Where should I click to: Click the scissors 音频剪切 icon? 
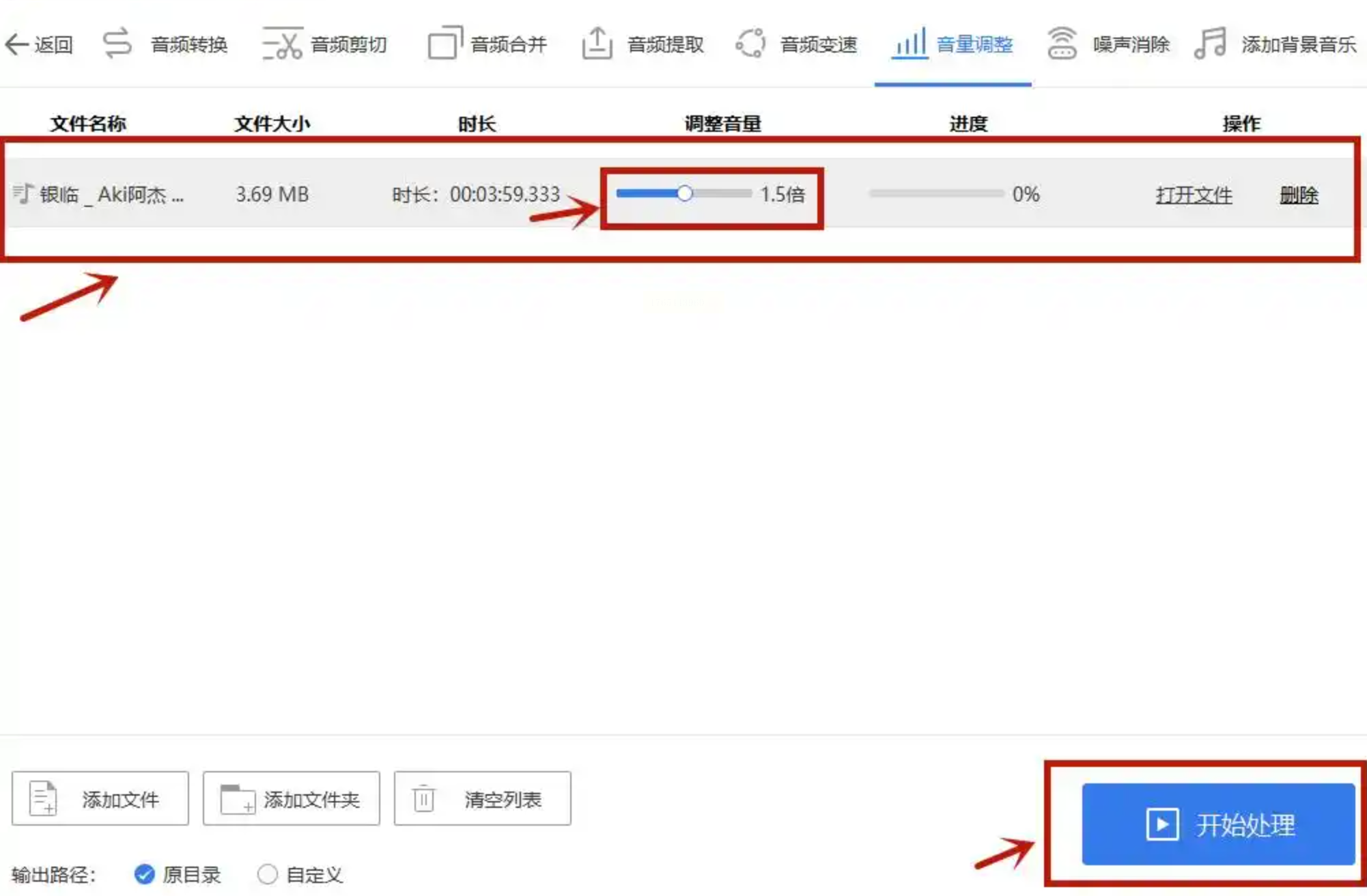coord(283,44)
